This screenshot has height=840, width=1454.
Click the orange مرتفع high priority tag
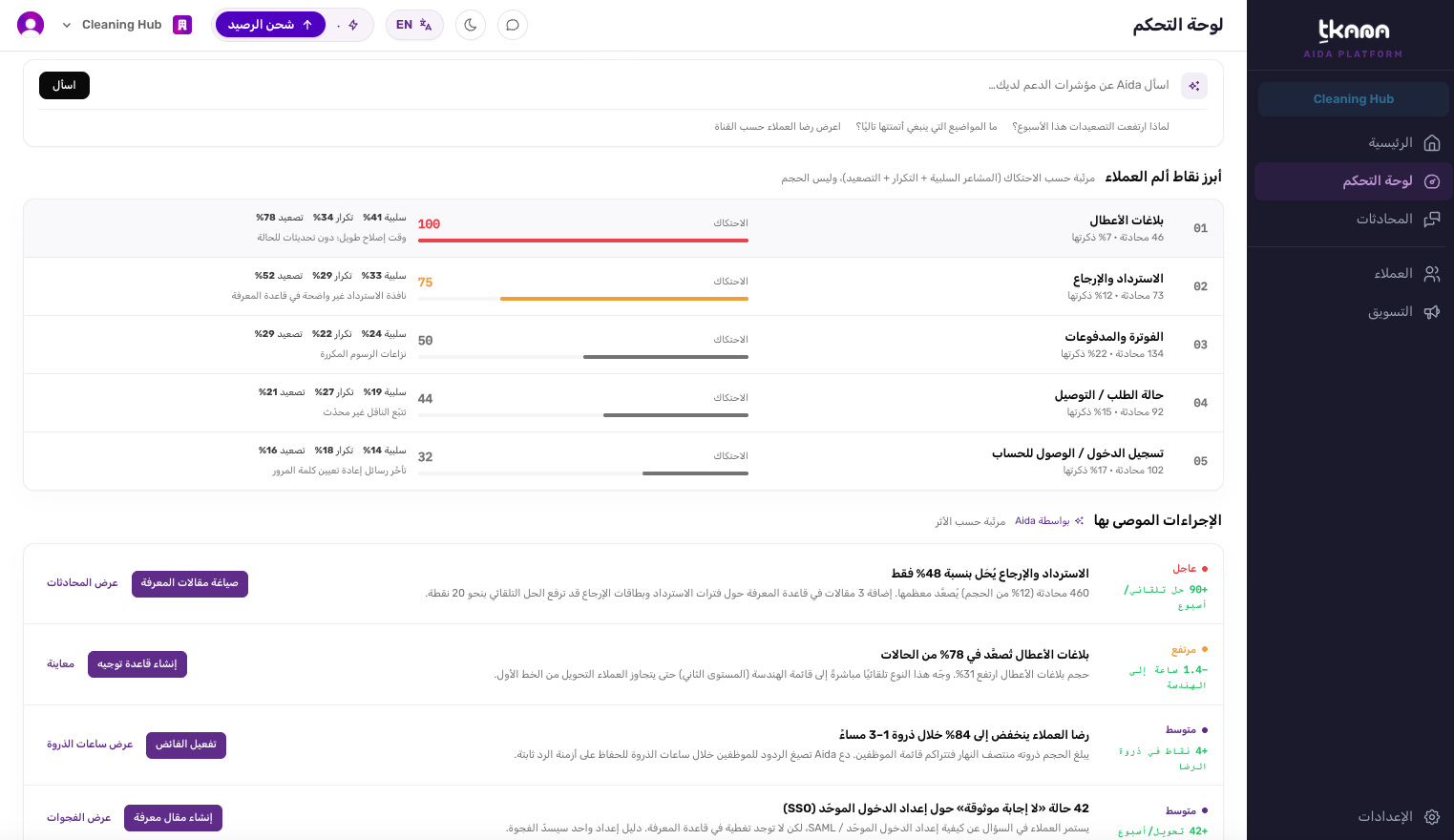1190,650
